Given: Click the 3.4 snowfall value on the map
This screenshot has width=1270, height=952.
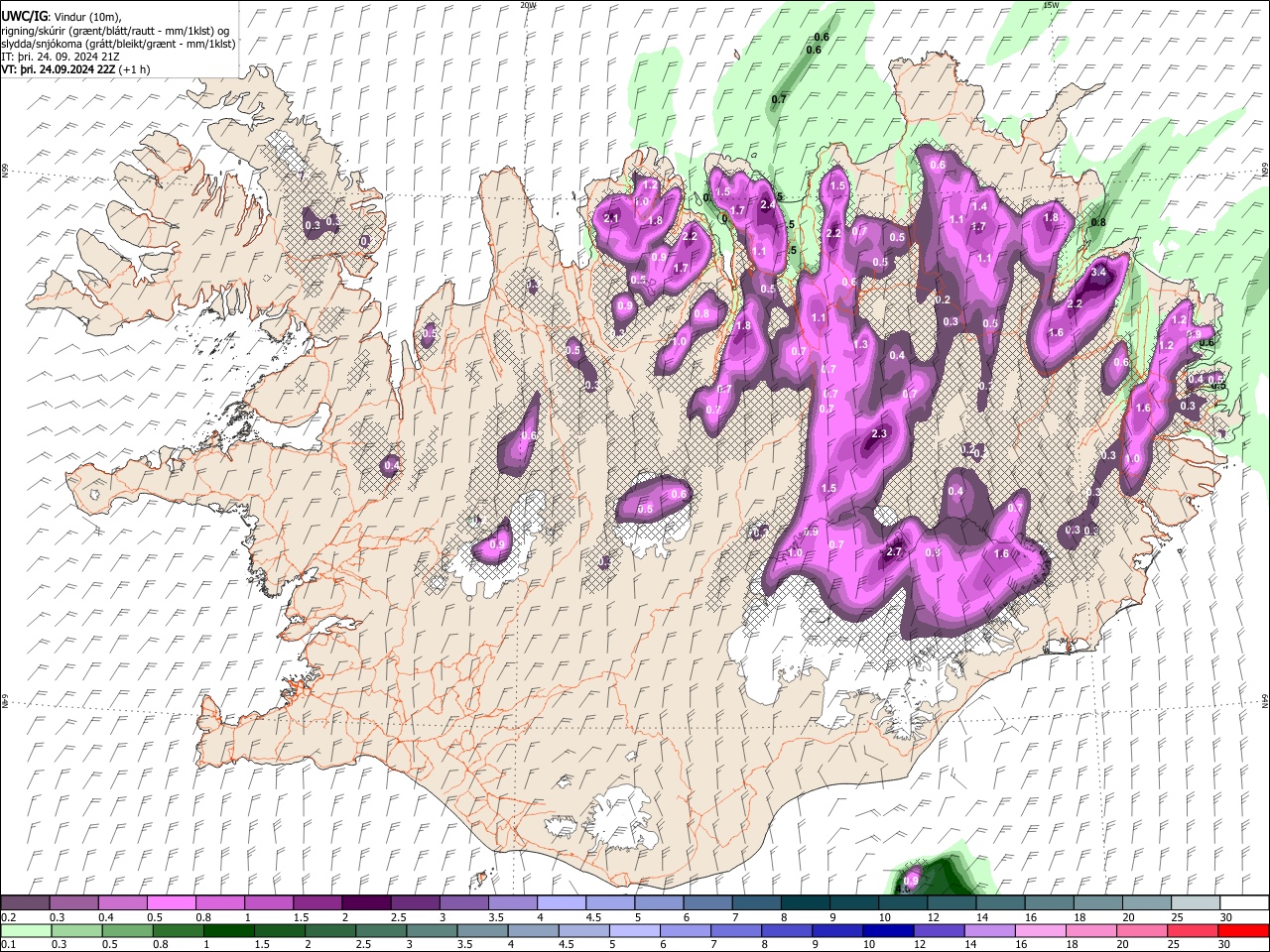Looking at the screenshot, I should click(x=1098, y=272).
